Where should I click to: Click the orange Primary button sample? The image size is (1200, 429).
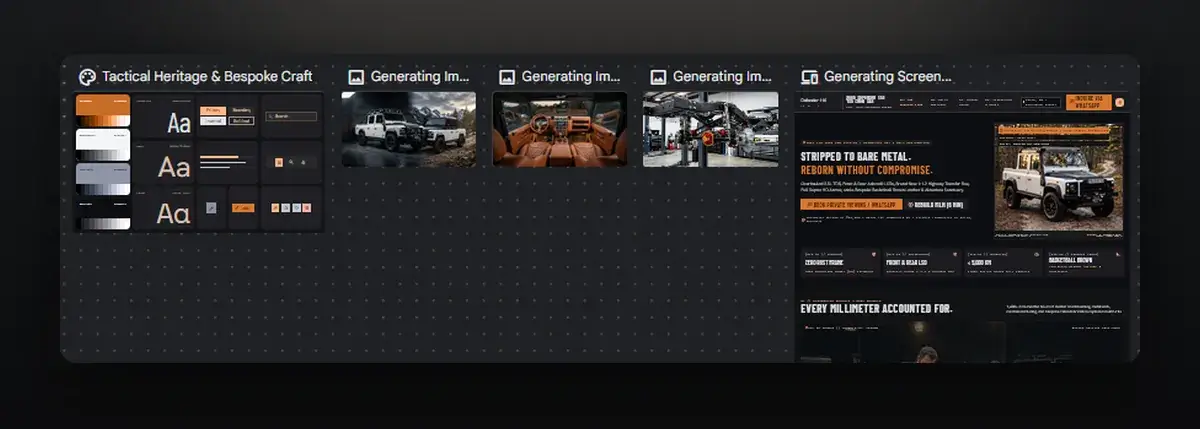pos(212,110)
